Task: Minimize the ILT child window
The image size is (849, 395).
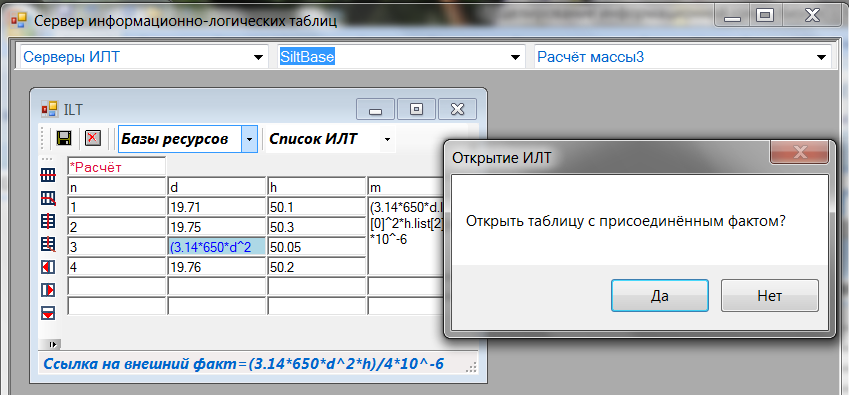Action: 375,109
